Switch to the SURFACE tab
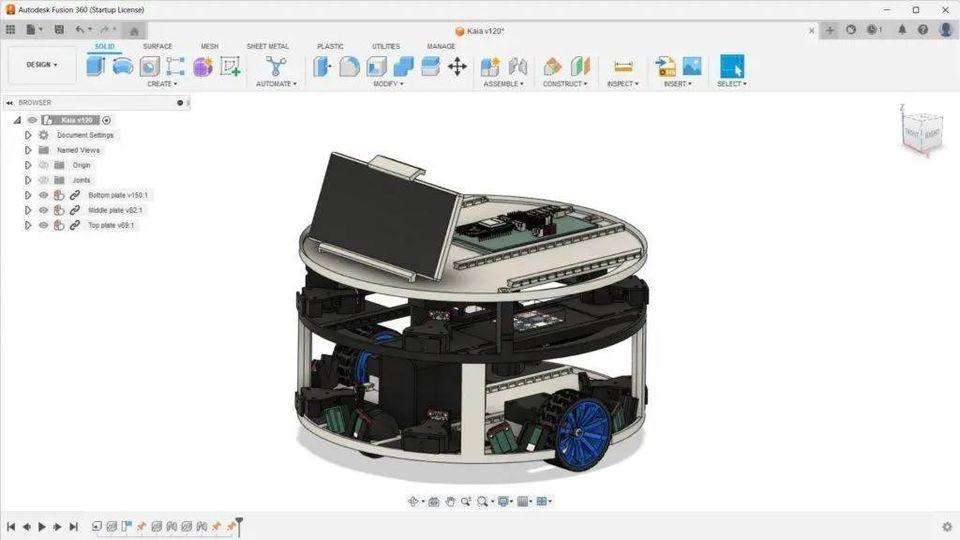The width and height of the screenshot is (960, 540). point(157,47)
